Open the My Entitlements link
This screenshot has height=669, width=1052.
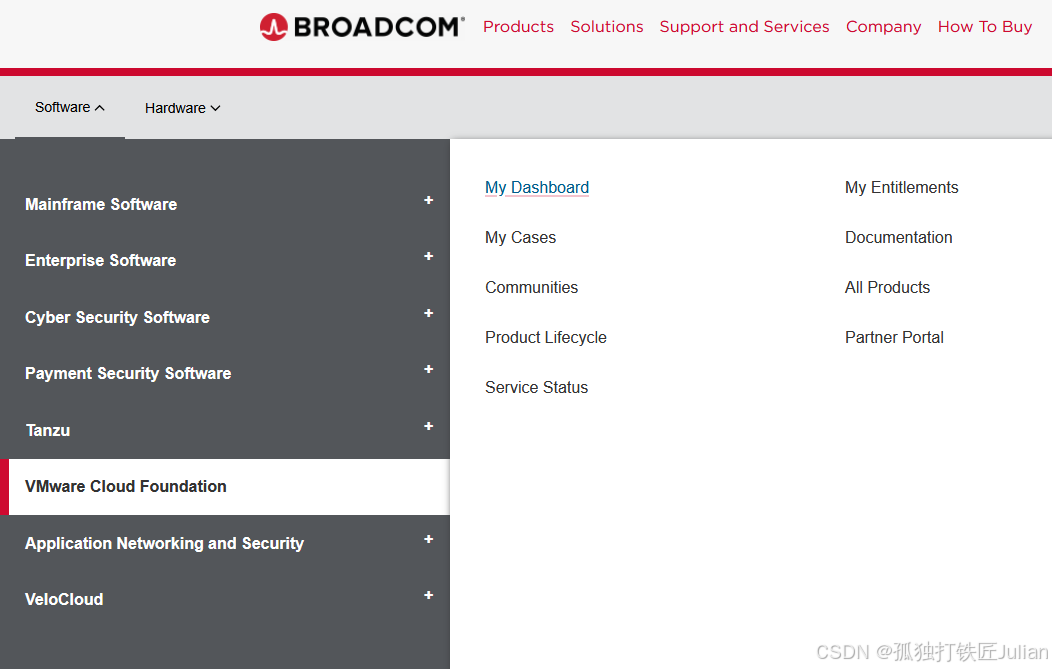tap(901, 187)
